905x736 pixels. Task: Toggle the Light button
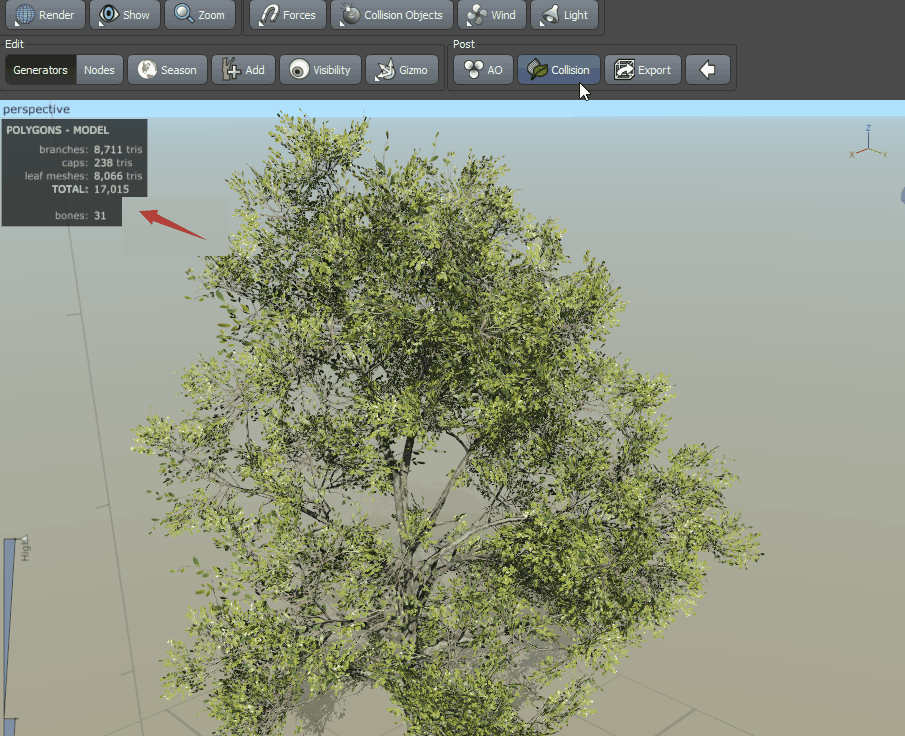click(x=564, y=14)
